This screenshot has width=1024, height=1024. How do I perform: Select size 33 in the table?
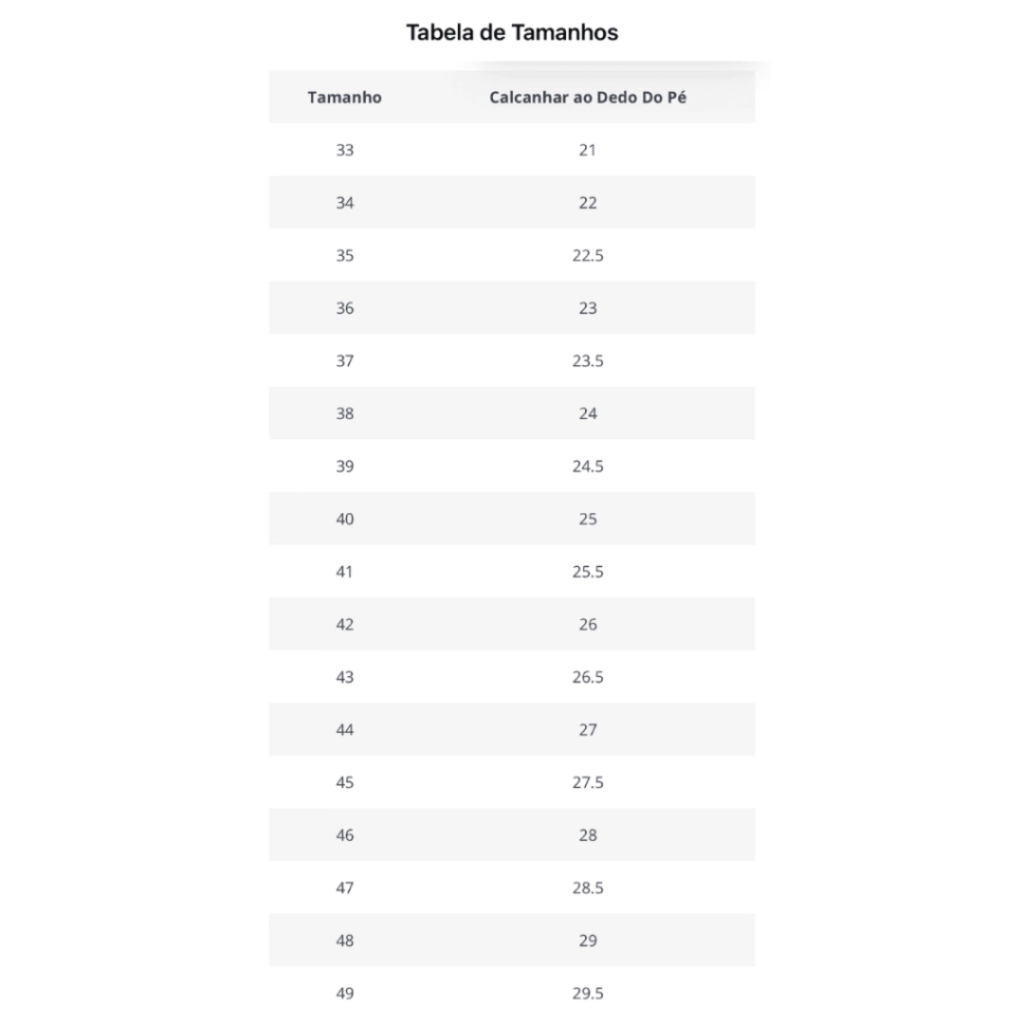click(345, 150)
